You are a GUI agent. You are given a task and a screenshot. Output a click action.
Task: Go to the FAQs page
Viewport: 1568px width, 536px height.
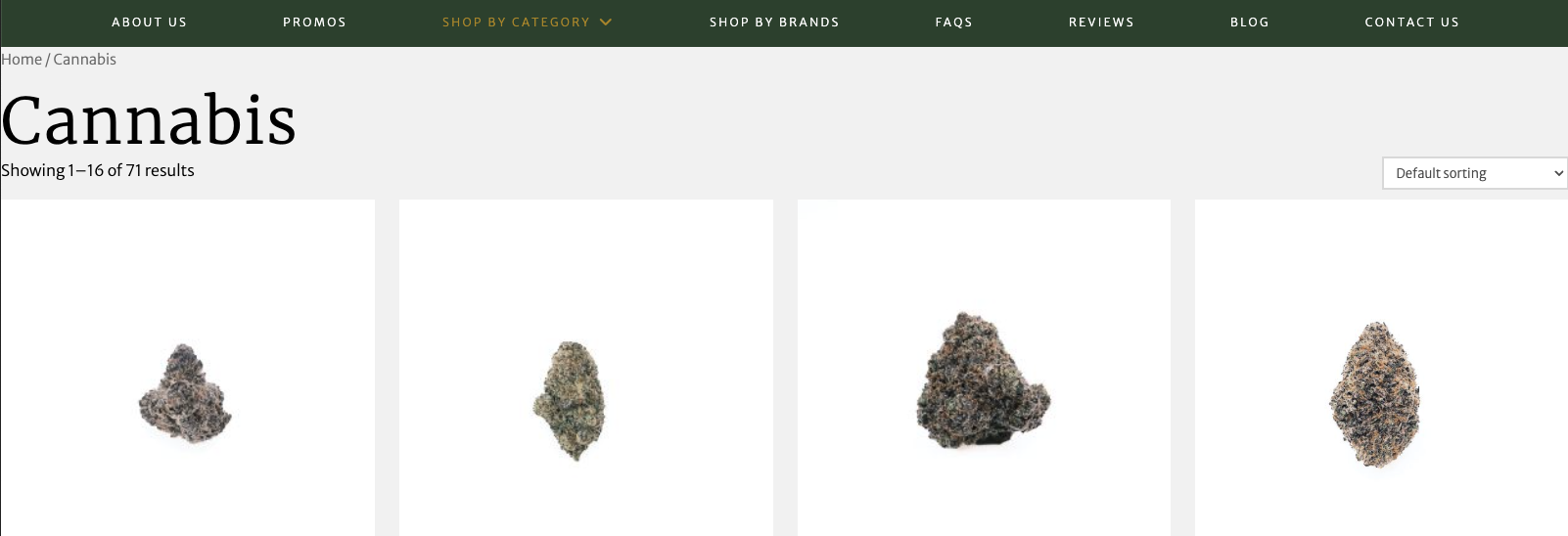tap(953, 22)
